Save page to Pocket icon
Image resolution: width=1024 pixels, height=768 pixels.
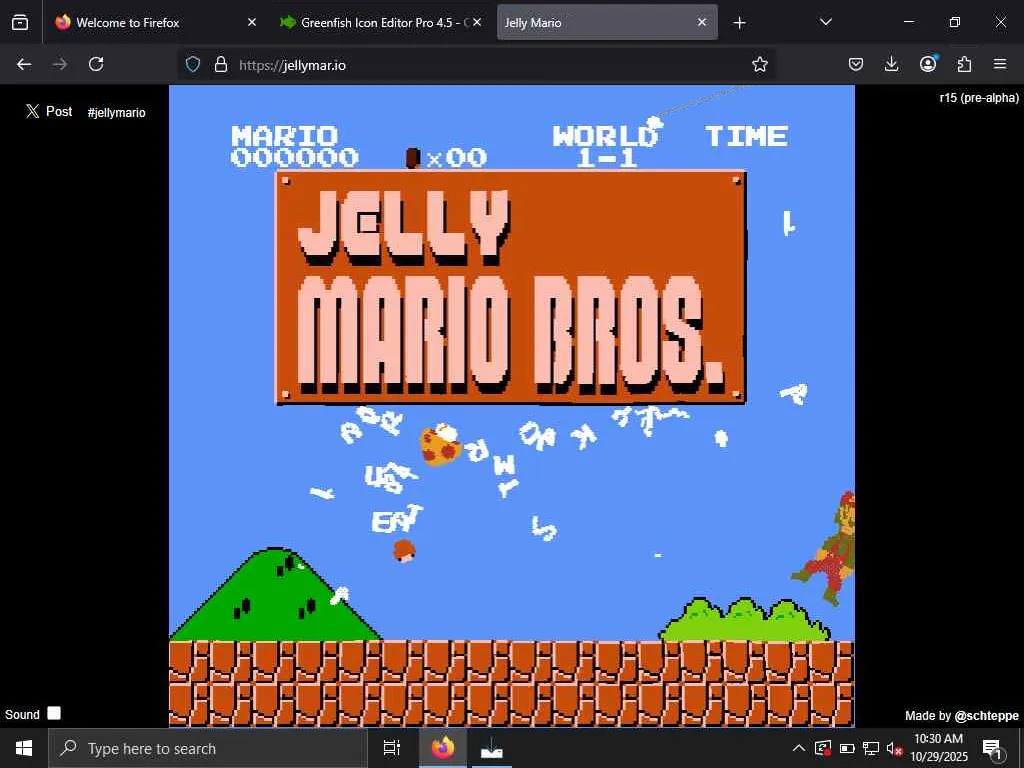point(856,64)
